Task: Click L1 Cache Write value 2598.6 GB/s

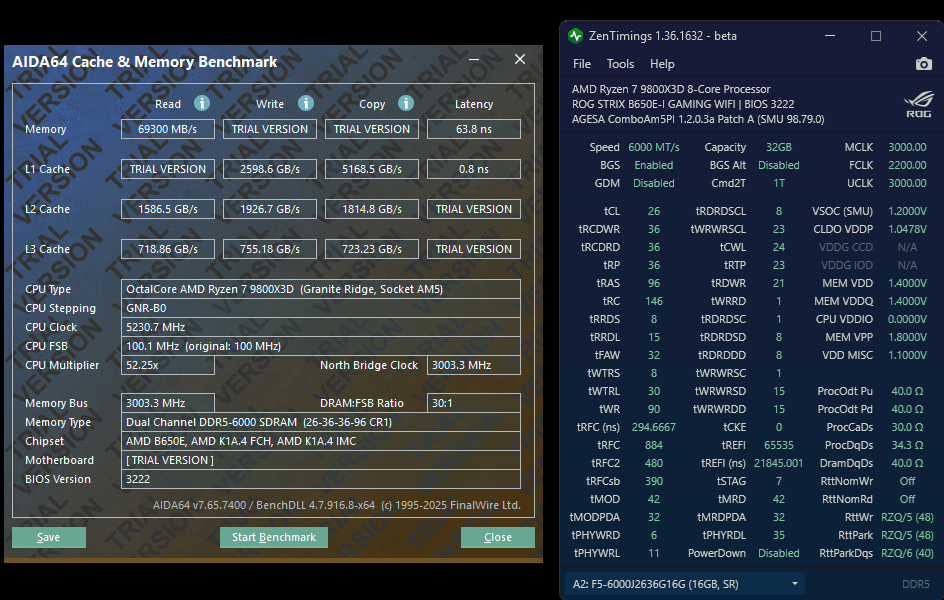Action: 270,169
